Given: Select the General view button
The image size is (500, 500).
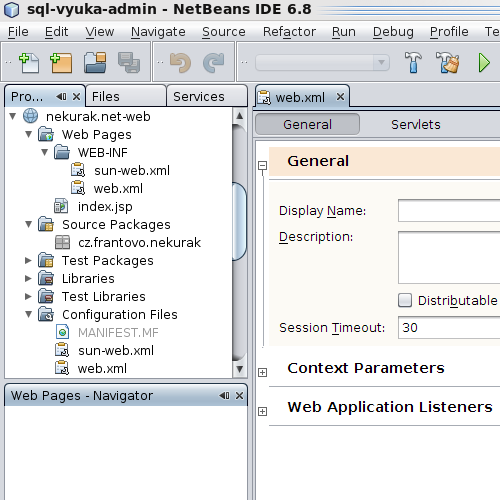Looking at the screenshot, I should pos(307,124).
